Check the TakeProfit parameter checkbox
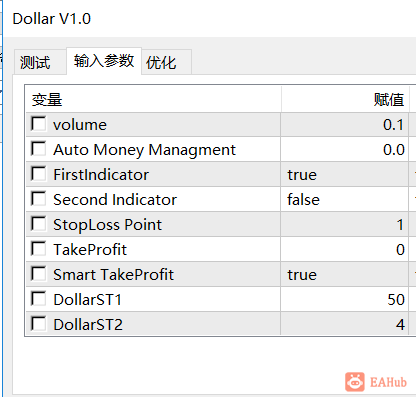416x397 pixels. [x=39, y=249]
